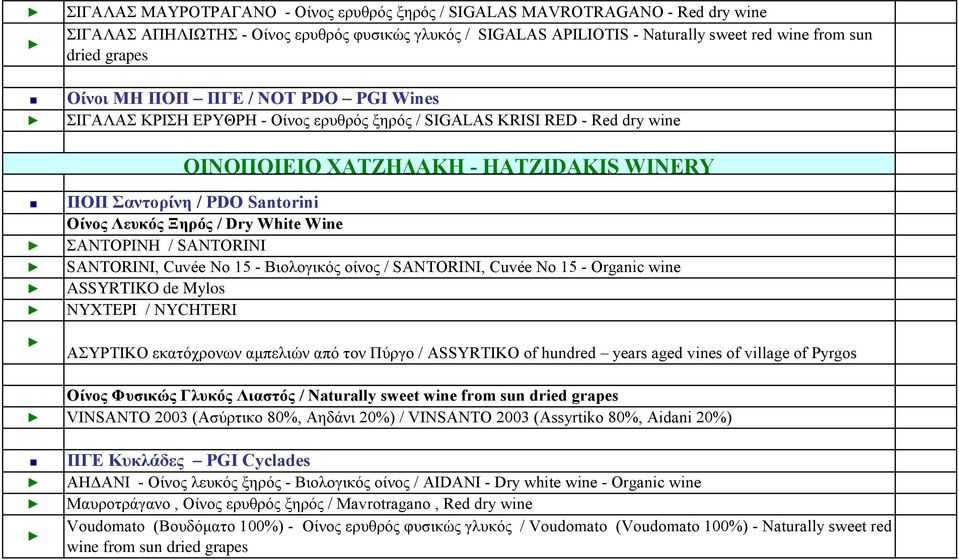Click the green arrow bullet beside NYCHTERI
Viewport: 959px width, 560px height.
pos(34,310)
